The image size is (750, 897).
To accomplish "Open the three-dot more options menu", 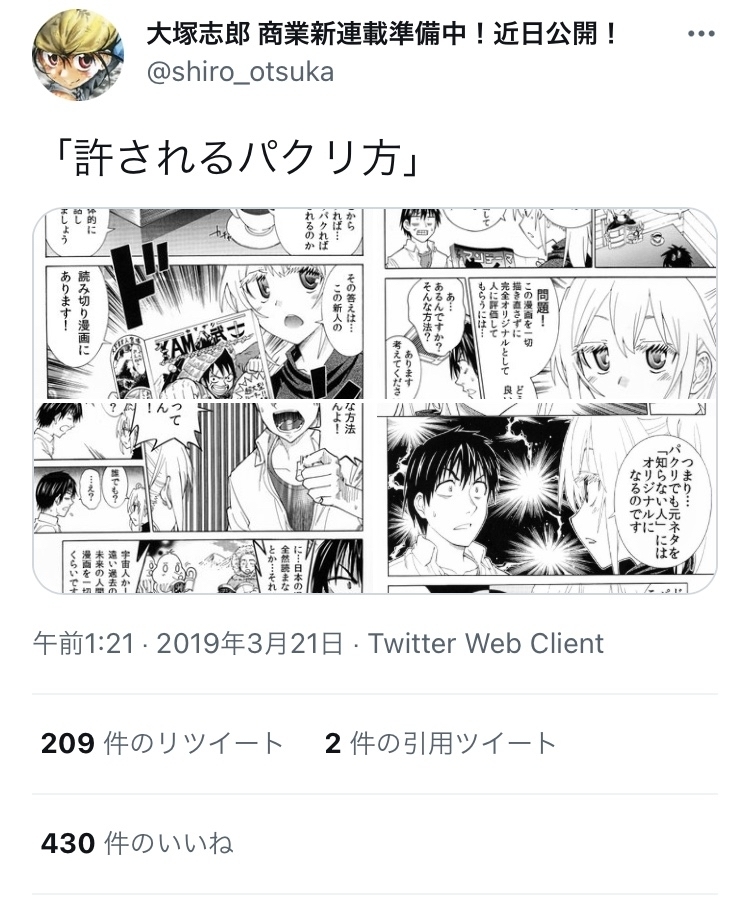I will click(701, 34).
